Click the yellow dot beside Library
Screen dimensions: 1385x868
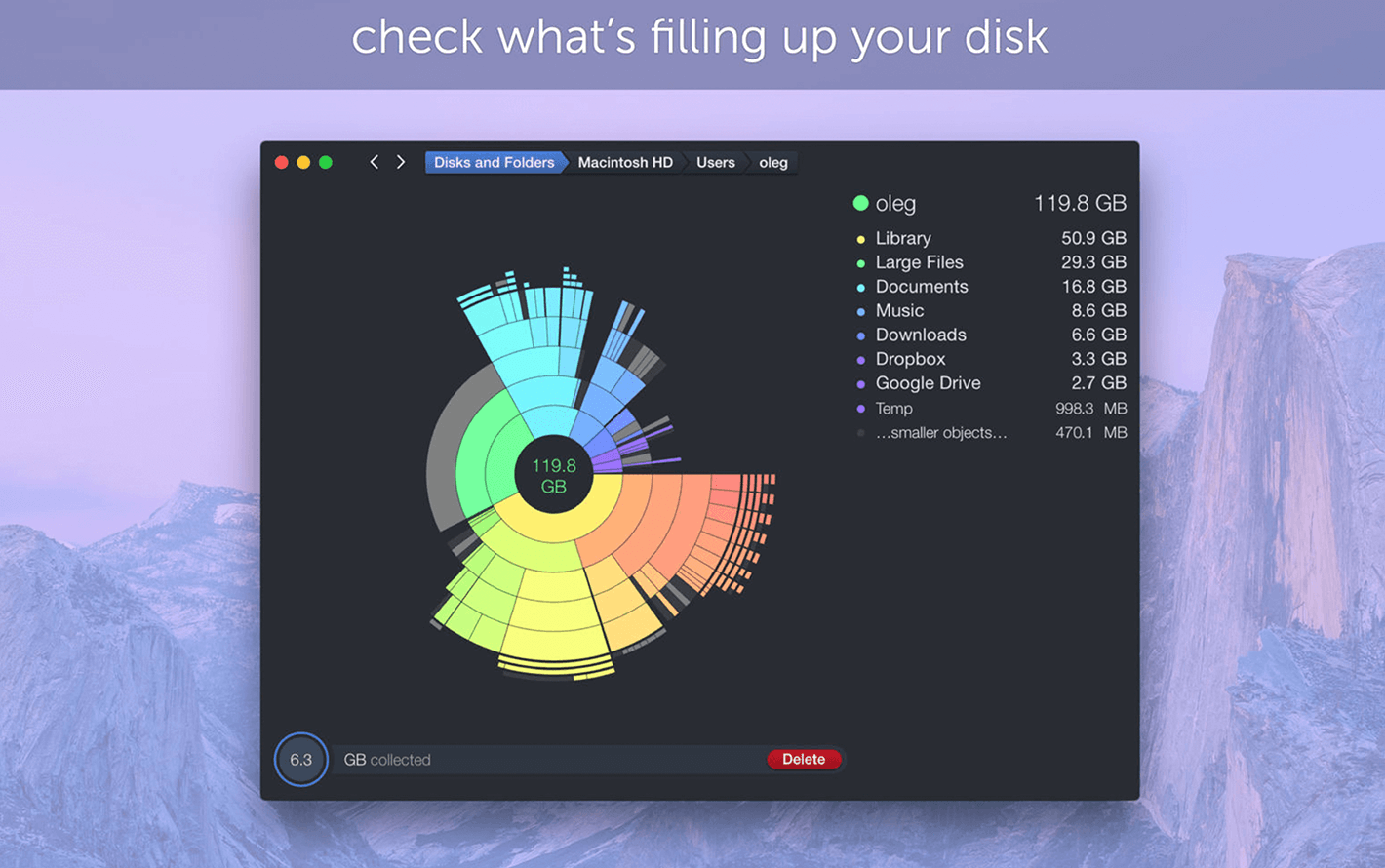point(860,239)
